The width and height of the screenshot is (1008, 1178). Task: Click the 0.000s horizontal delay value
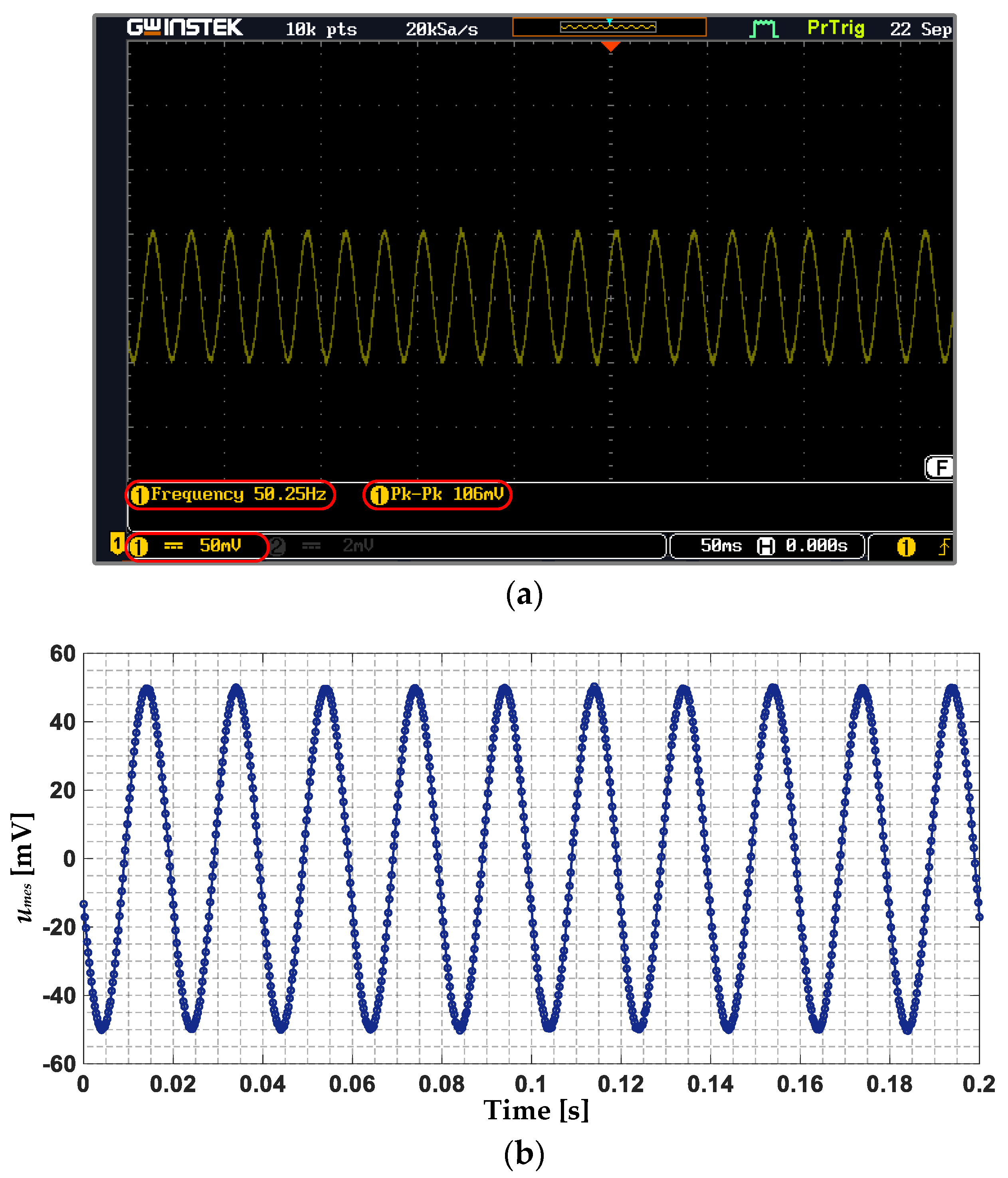[x=816, y=546]
